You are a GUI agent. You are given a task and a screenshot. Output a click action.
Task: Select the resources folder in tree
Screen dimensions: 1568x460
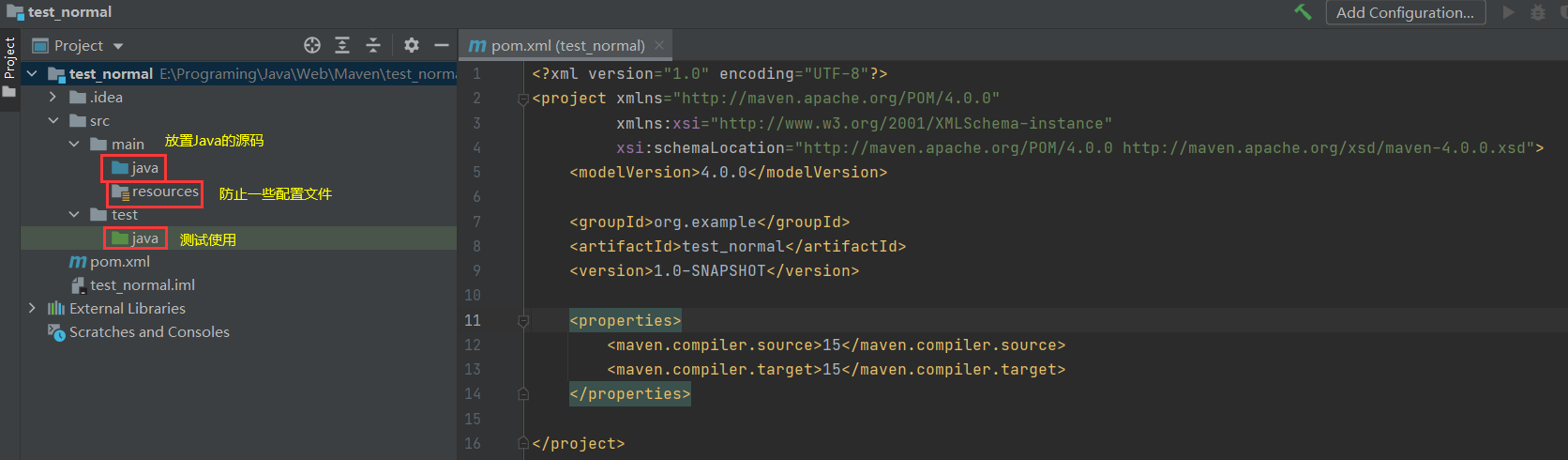tap(165, 192)
